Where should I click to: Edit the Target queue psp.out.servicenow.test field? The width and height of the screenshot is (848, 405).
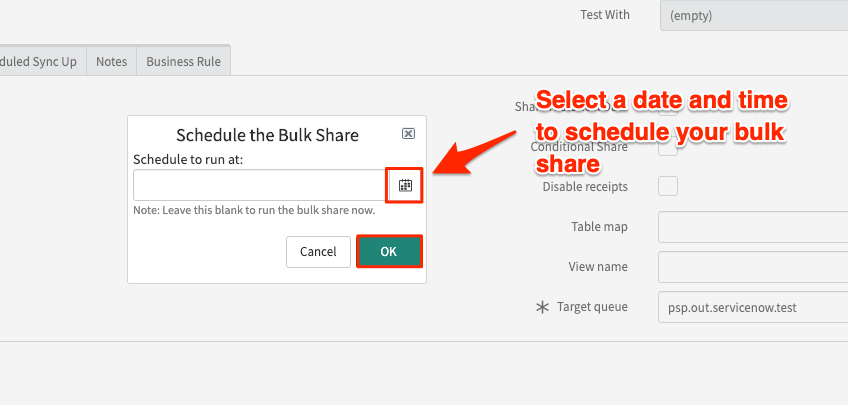(753, 307)
